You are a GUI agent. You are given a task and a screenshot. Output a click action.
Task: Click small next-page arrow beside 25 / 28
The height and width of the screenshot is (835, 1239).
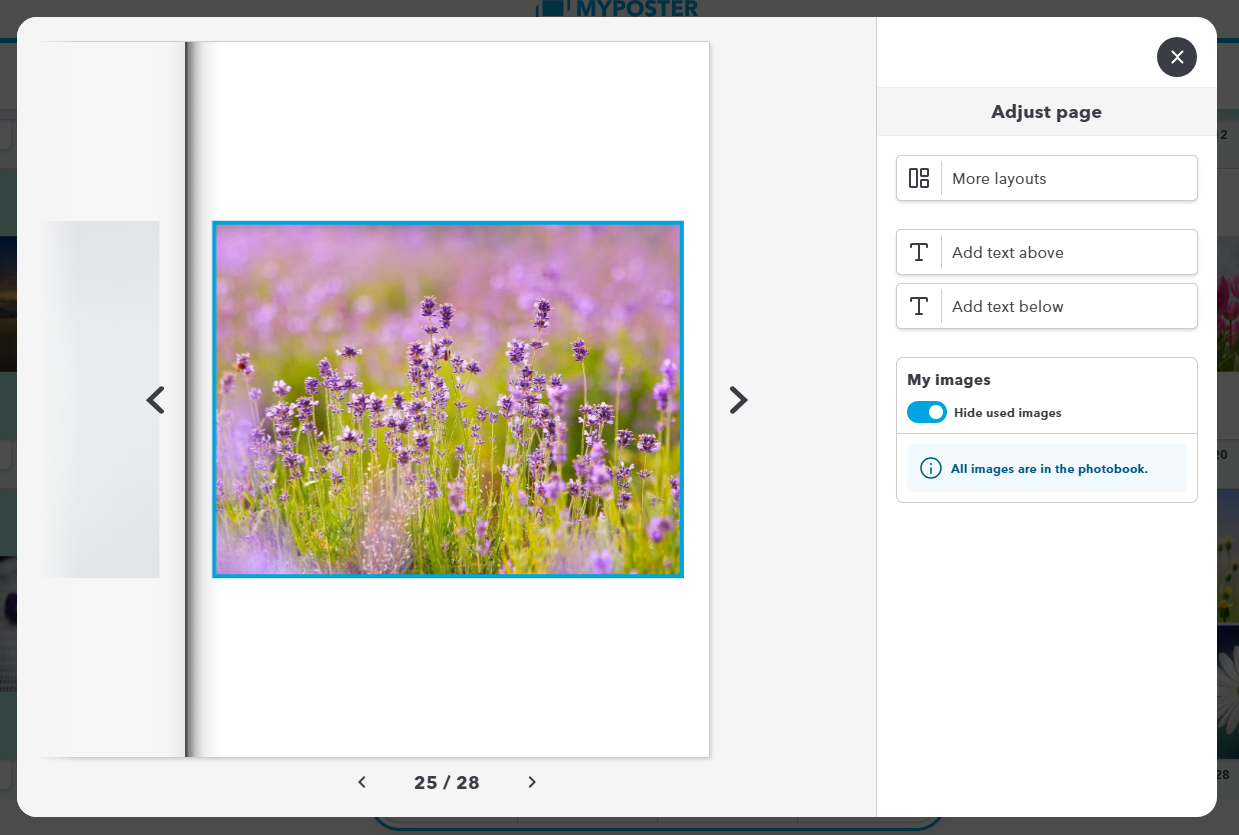coord(532,782)
